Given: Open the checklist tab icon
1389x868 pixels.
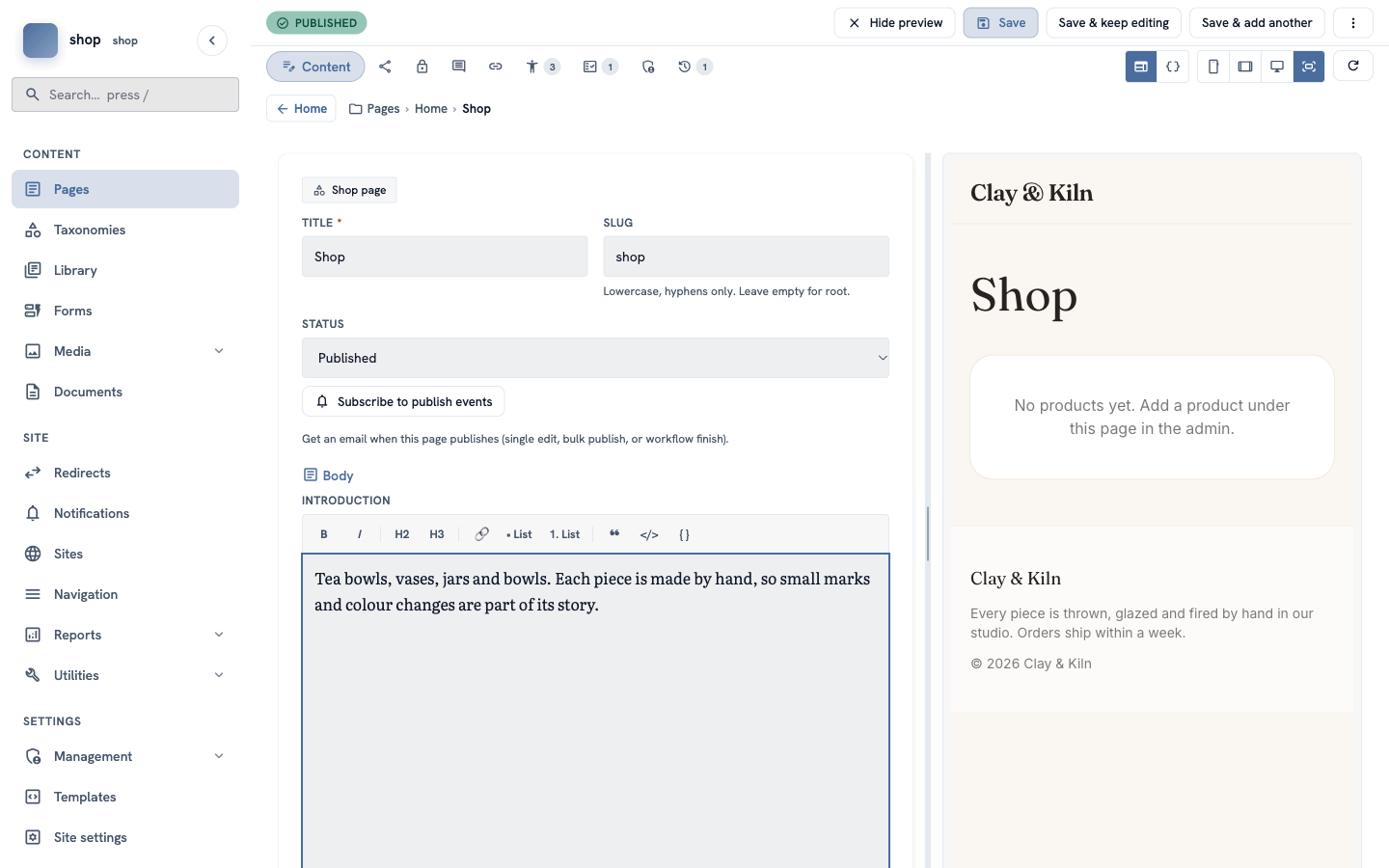Looking at the screenshot, I should pyautogui.click(x=600, y=67).
